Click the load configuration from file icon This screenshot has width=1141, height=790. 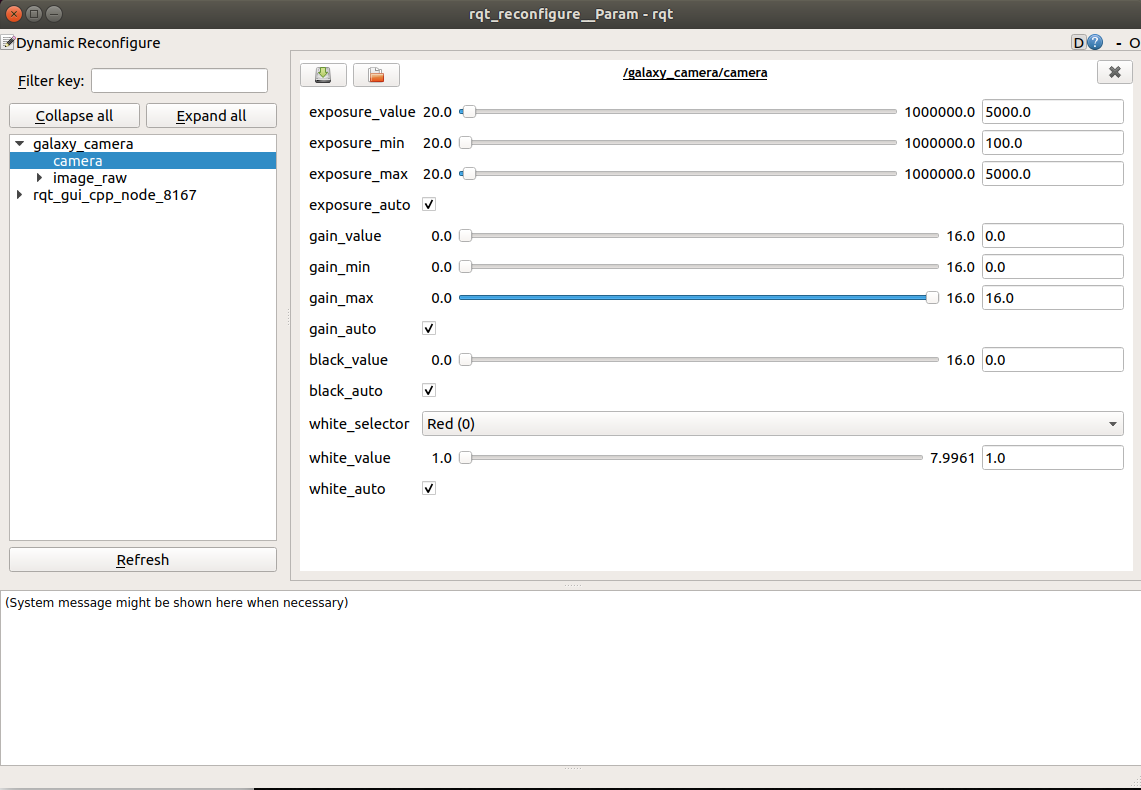pos(376,75)
